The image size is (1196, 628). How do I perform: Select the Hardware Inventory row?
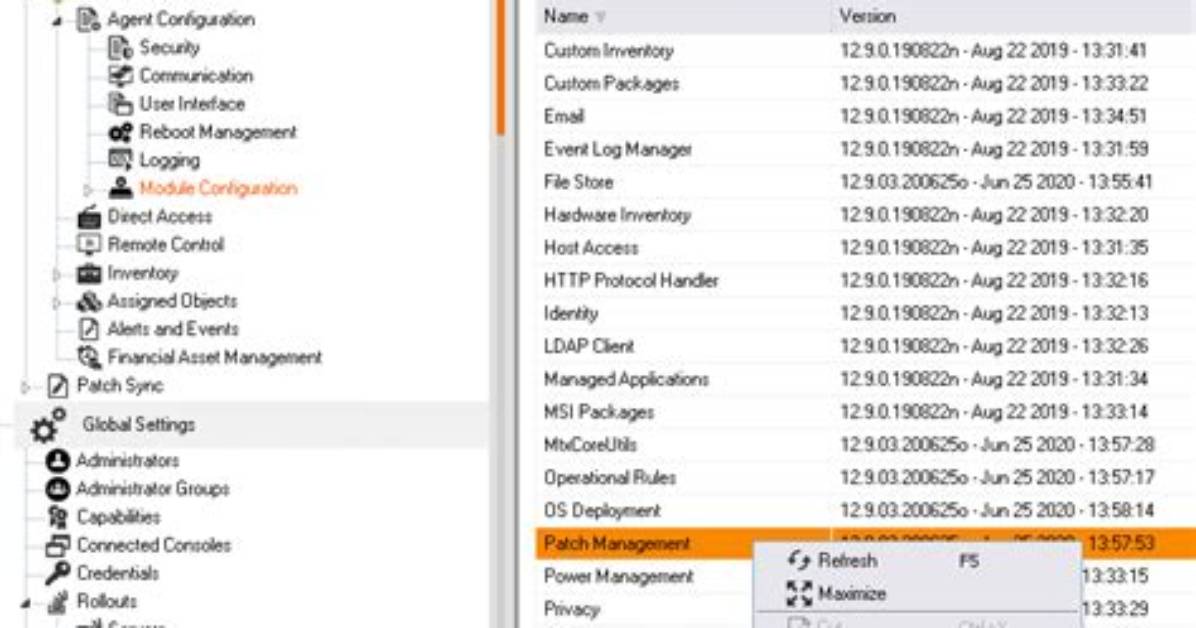coord(866,214)
